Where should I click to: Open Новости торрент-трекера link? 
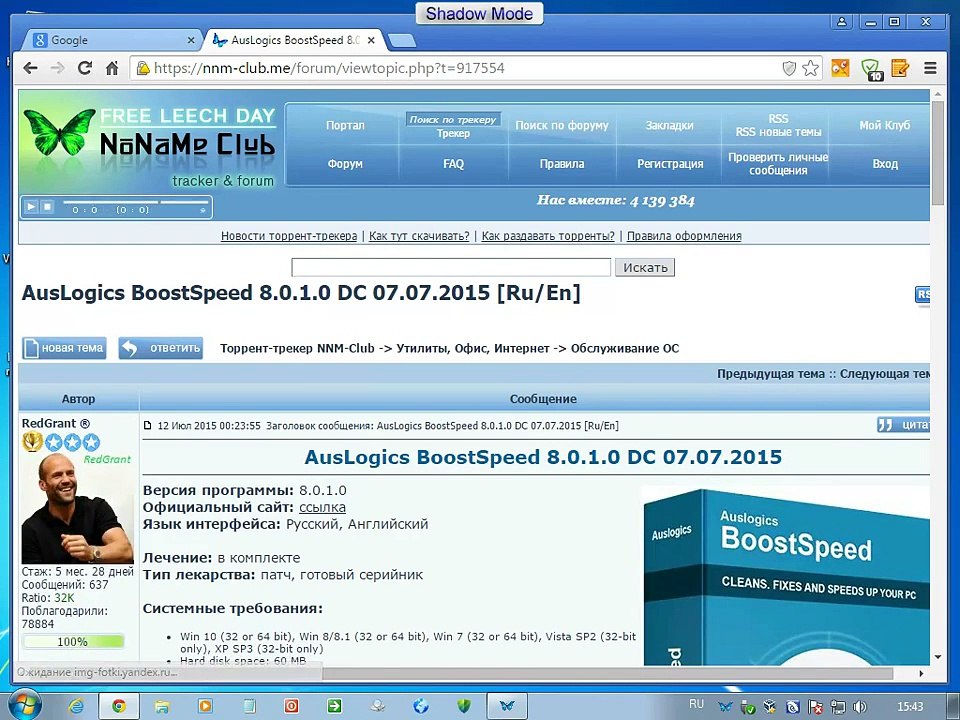(x=289, y=236)
